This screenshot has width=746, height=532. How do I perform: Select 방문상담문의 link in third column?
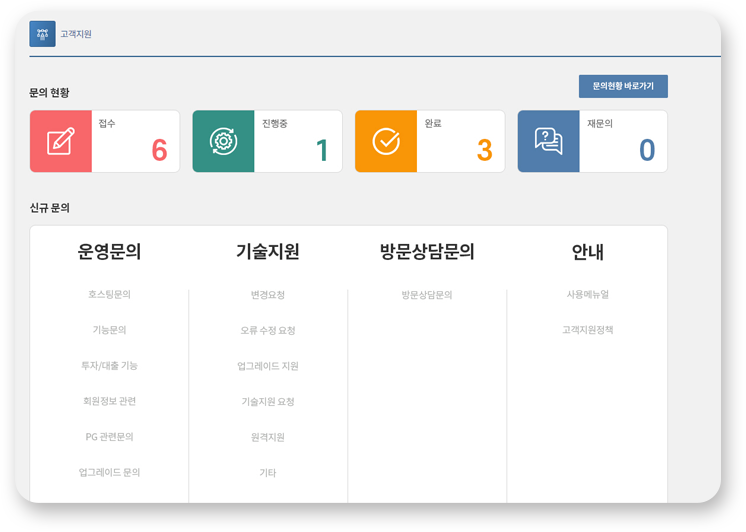pyautogui.click(x=427, y=295)
